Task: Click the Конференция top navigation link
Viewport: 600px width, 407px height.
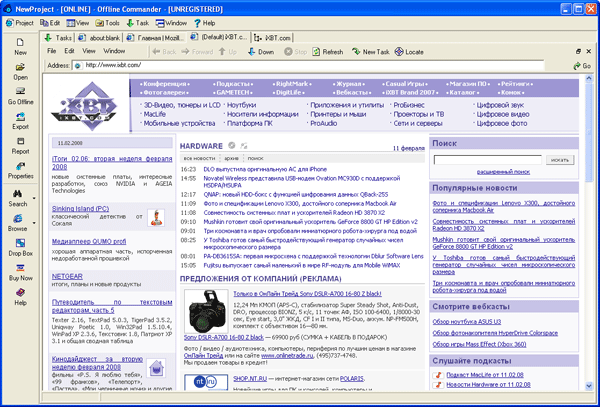Action: click(165, 84)
